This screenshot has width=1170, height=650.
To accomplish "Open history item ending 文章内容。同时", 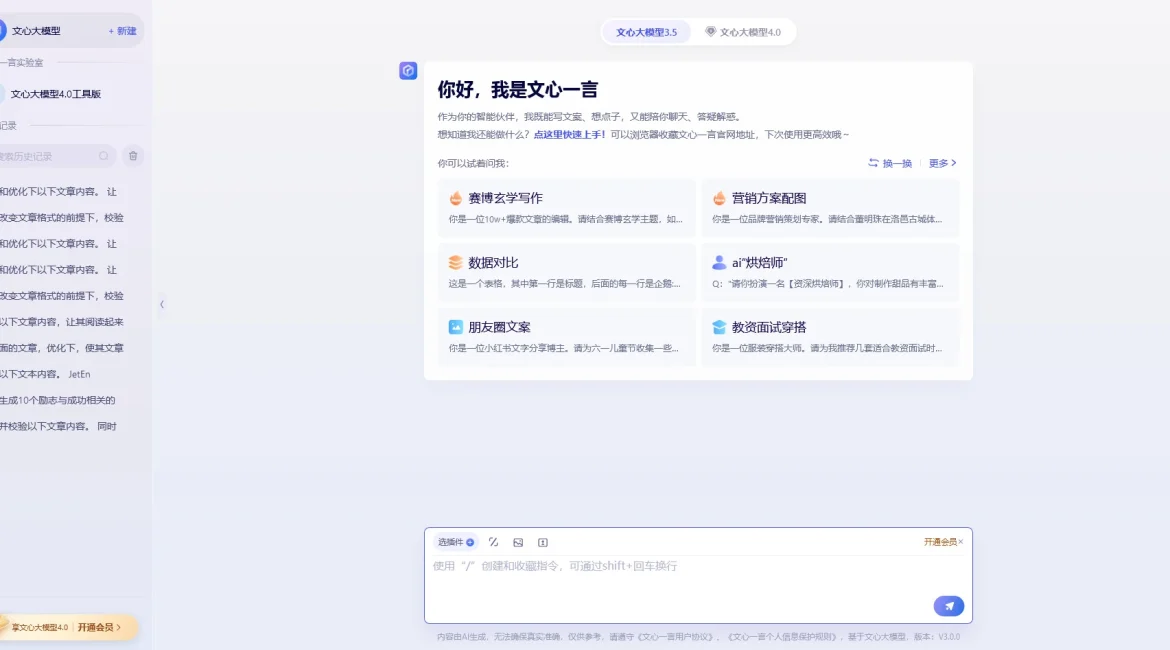I will pos(58,427).
